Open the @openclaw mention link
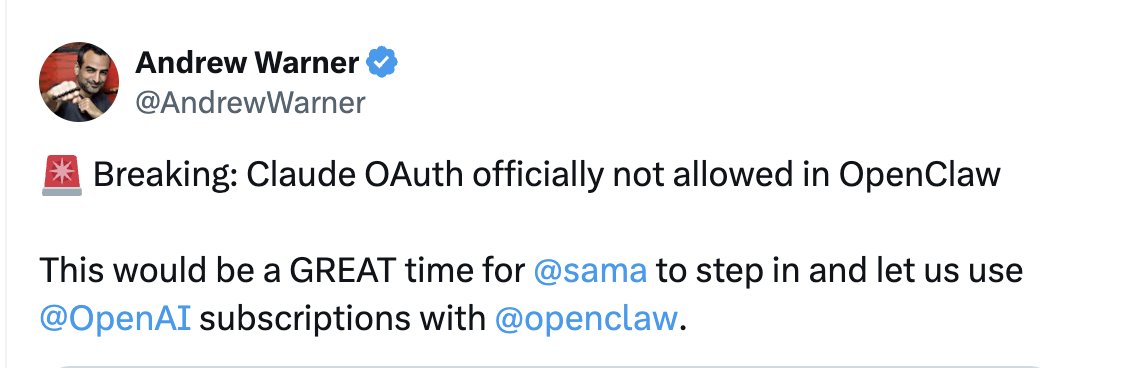Viewport: 1124px width, 368px height. 586,318
